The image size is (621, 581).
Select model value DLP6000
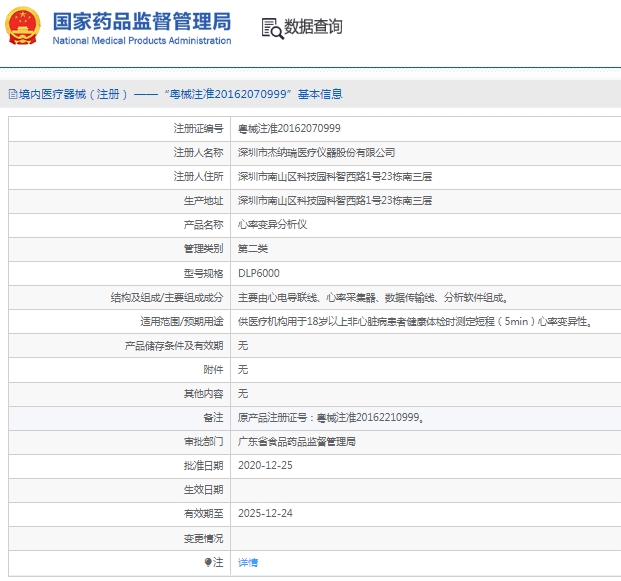tap(259, 273)
